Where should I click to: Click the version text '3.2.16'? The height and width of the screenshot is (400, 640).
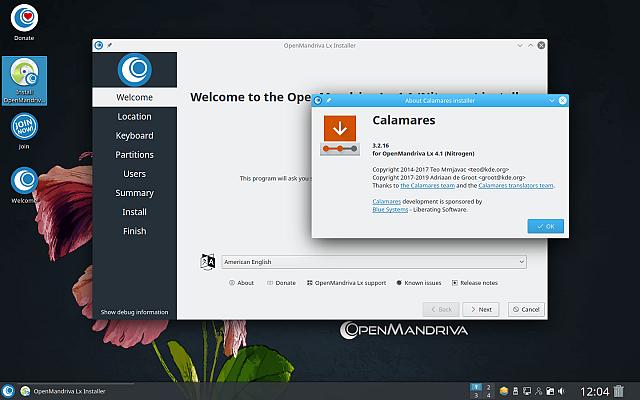point(380,145)
